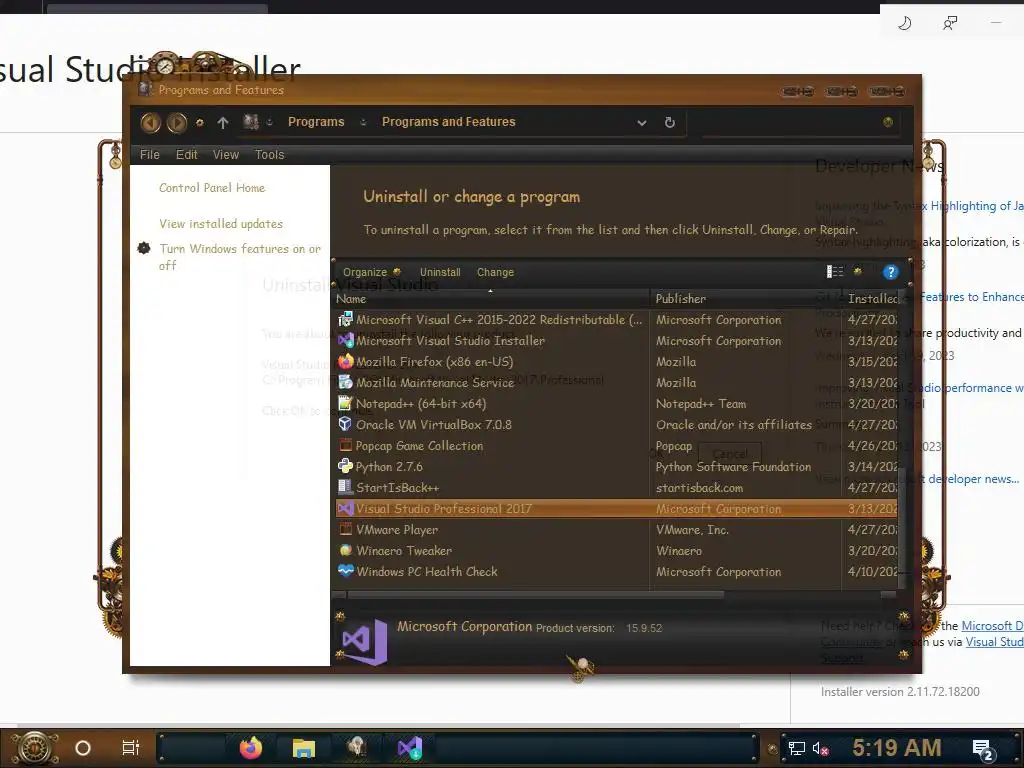Click the Winaero Tweaker icon in the list

[345, 550]
